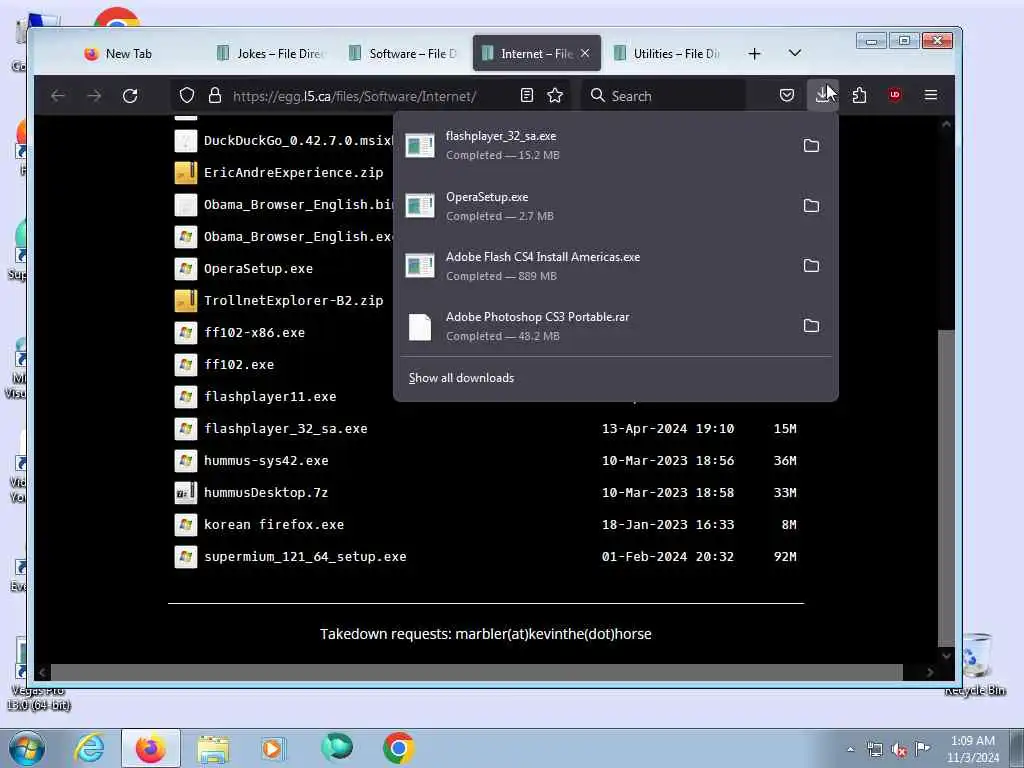
Task: Show flashplayer_32_sa.exe download in folder
Action: click(811, 146)
